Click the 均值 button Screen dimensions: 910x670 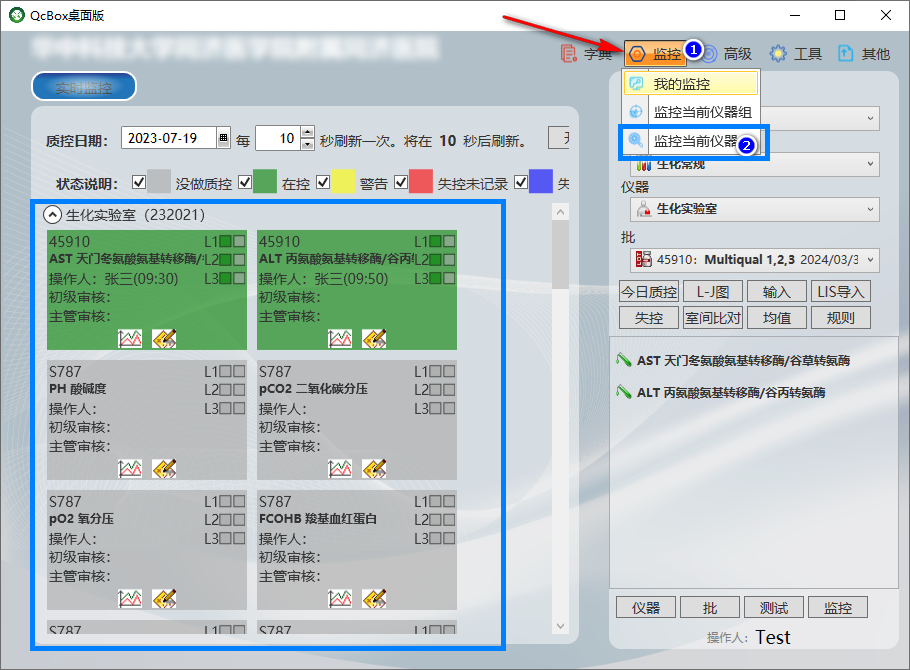click(777, 318)
